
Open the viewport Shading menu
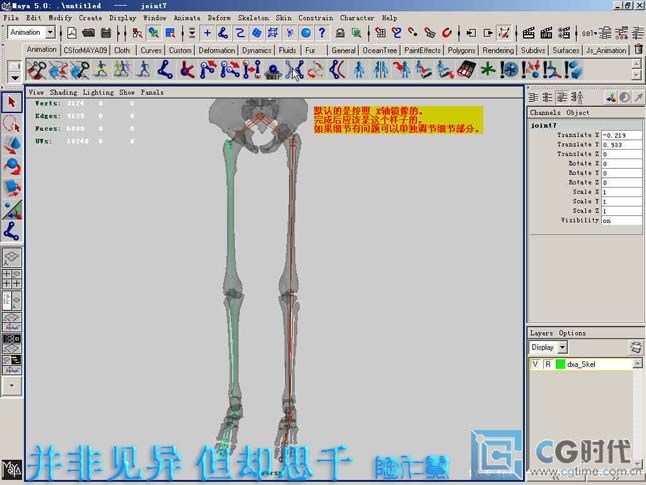tap(63, 92)
